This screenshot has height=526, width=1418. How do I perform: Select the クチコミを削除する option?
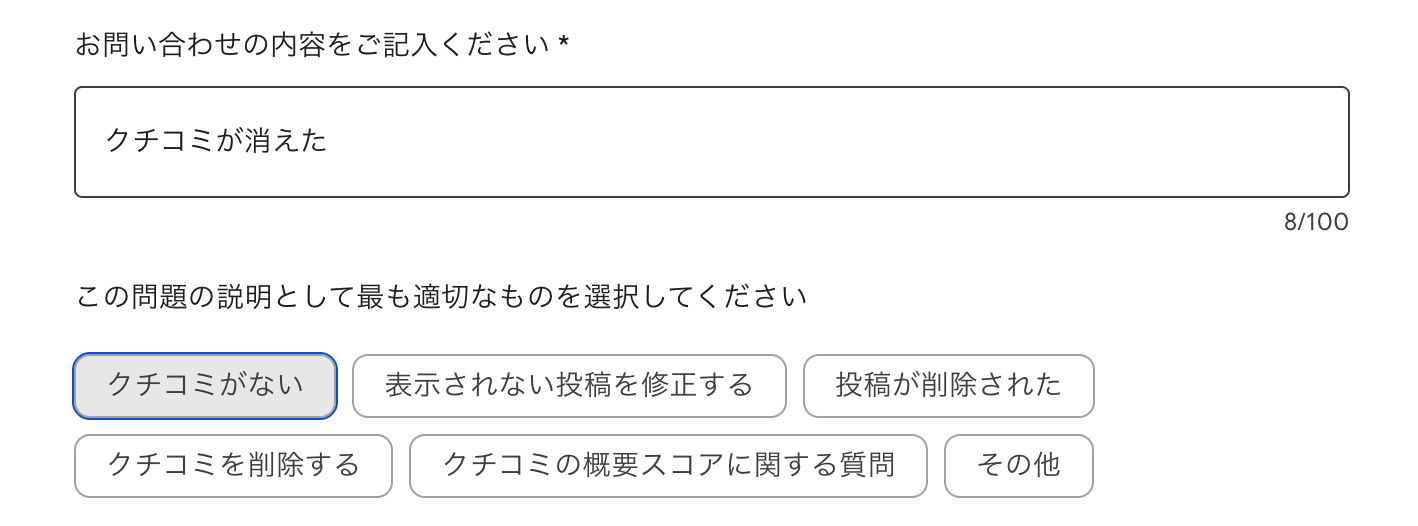[x=233, y=465]
